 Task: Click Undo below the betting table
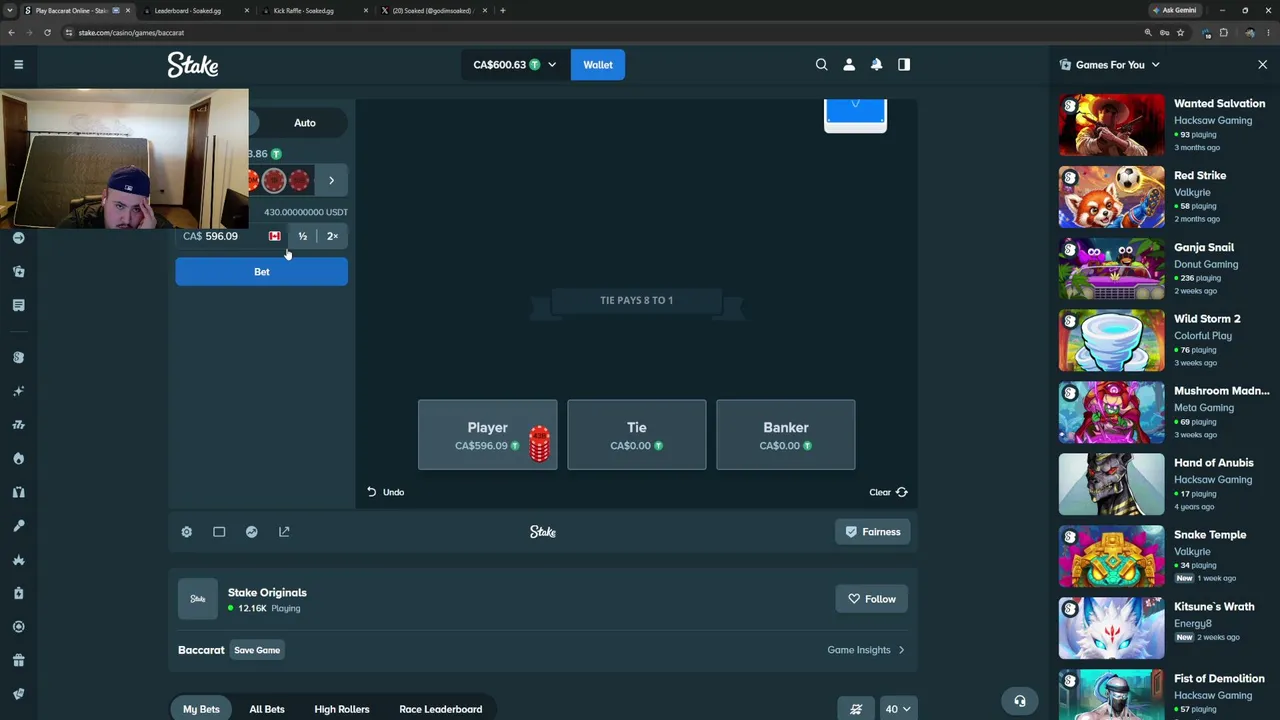385,492
